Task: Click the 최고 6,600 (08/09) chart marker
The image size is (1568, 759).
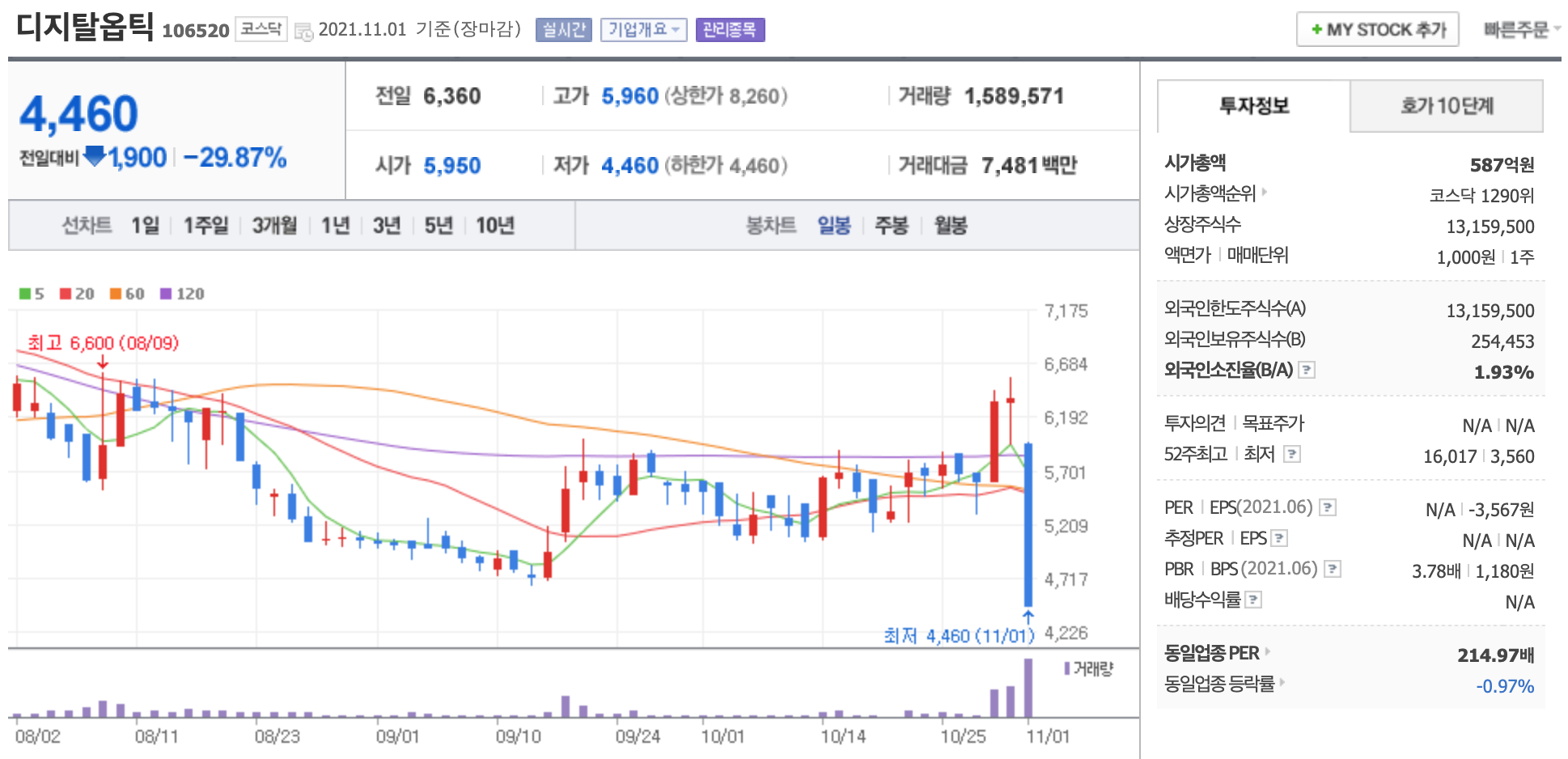Action: coord(103,343)
